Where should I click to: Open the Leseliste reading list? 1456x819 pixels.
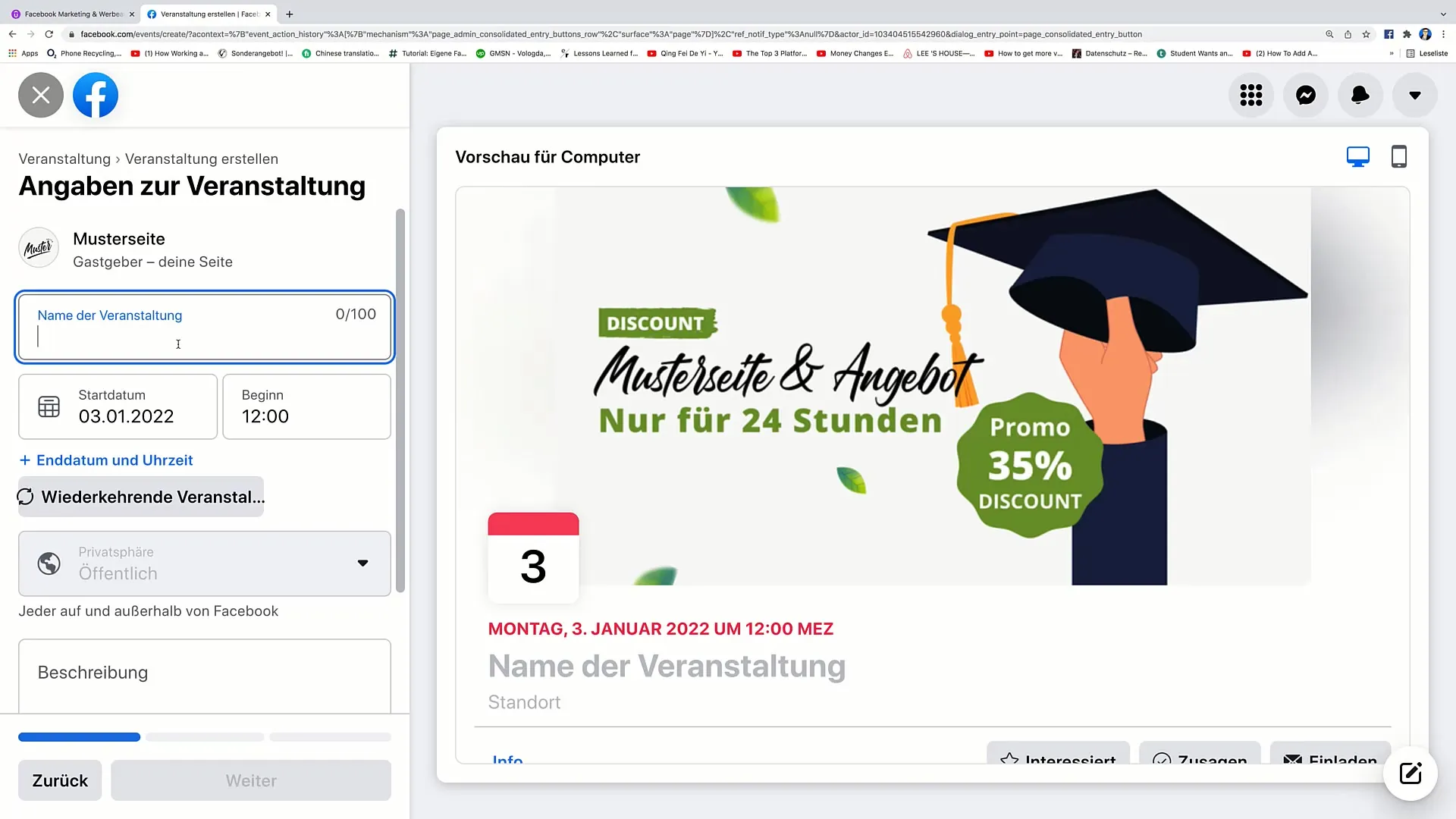[1427, 54]
